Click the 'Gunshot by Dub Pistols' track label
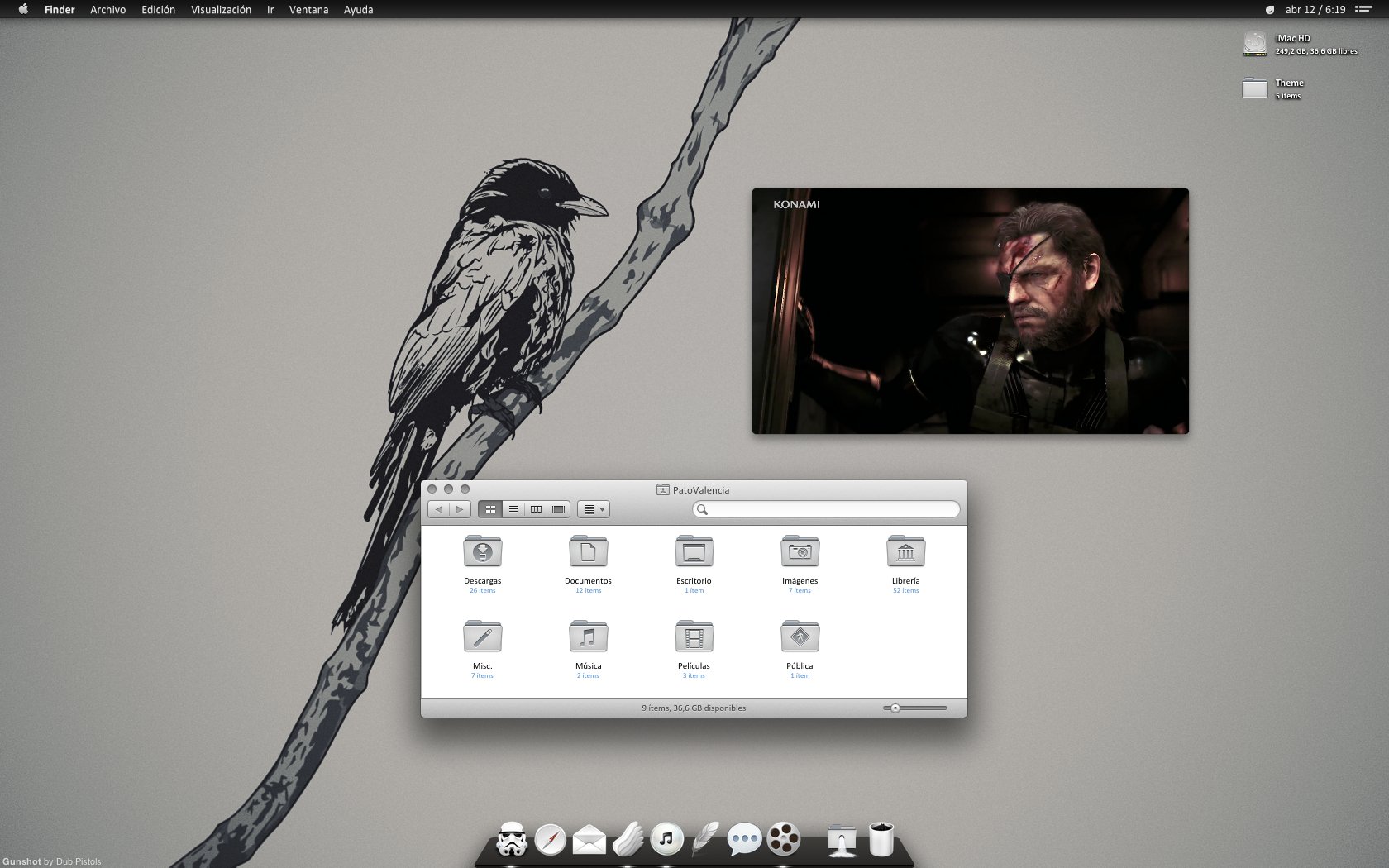The height and width of the screenshot is (868, 1389). (52, 861)
